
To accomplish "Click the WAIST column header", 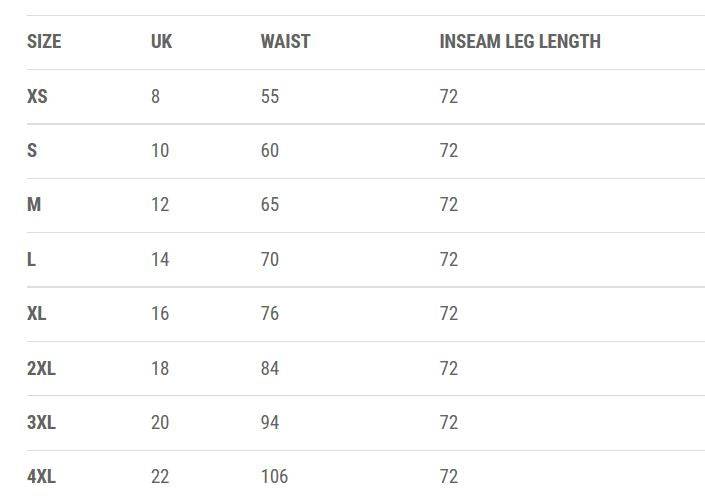I will pyautogui.click(x=285, y=42).
